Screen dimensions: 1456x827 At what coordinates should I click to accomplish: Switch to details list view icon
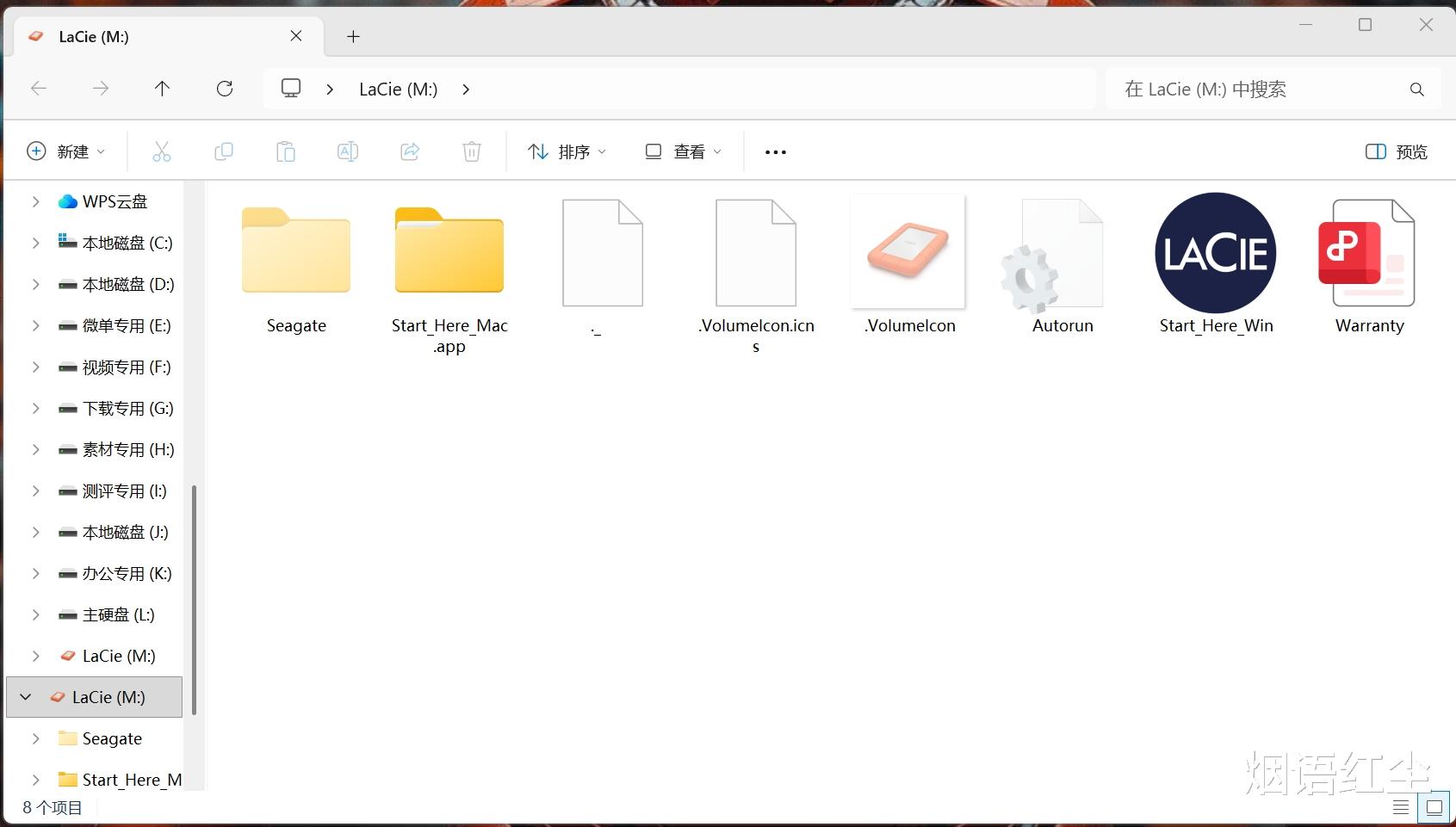coord(1401,807)
